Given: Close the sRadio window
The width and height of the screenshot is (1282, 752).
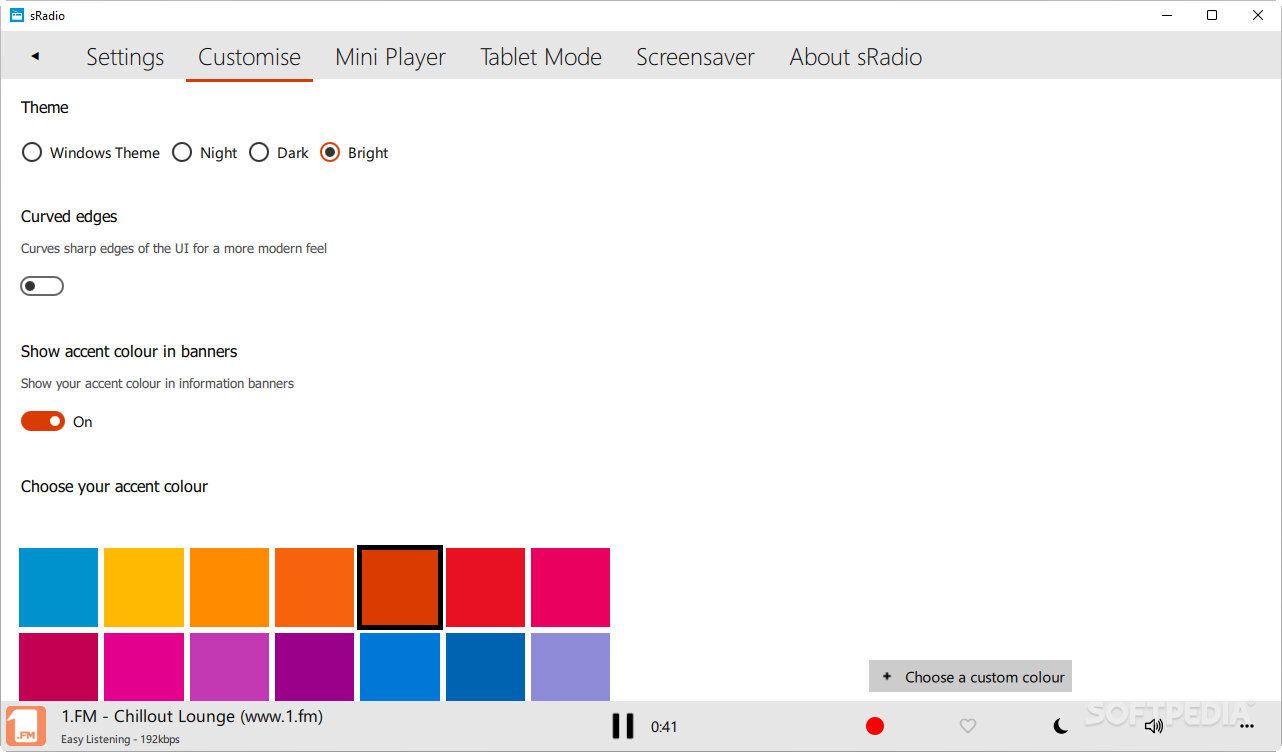Looking at the screenshot, I should 1258,15.
